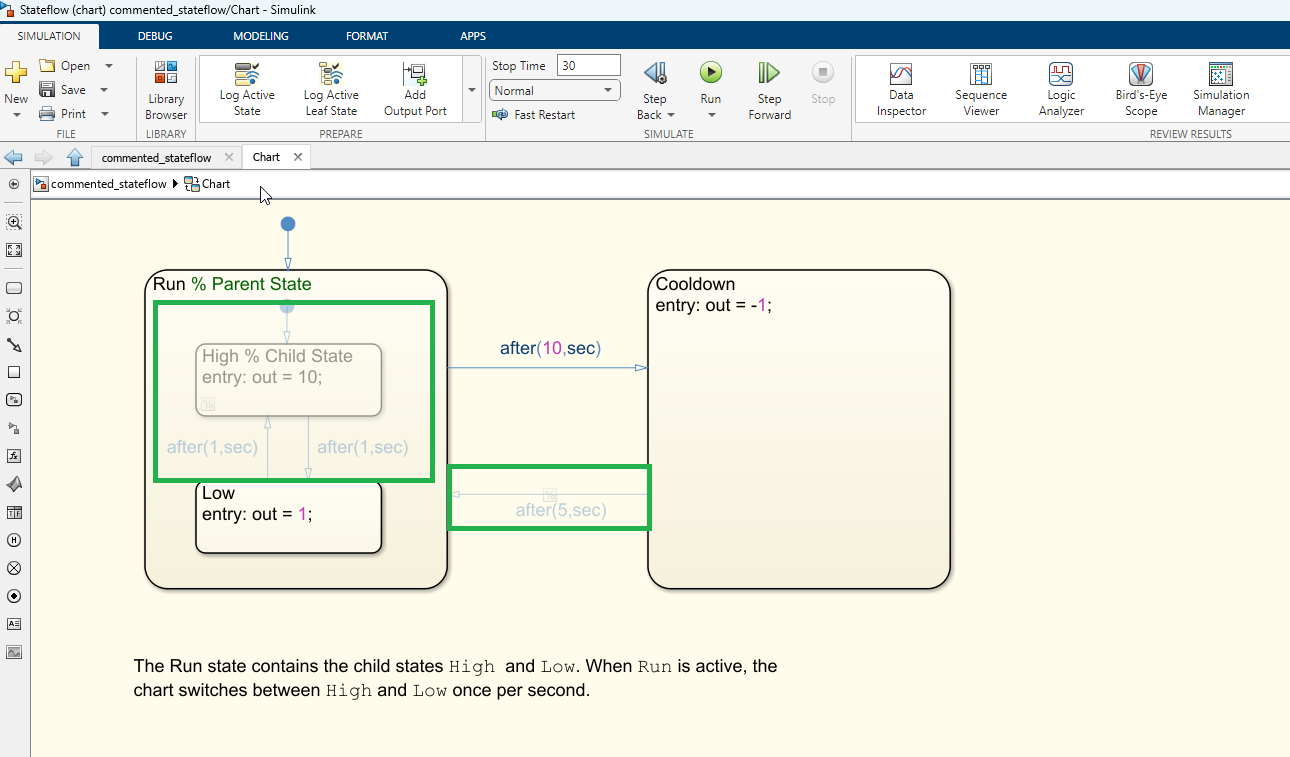Click the Stop Time input field
1290x757 pixels.
589,66
